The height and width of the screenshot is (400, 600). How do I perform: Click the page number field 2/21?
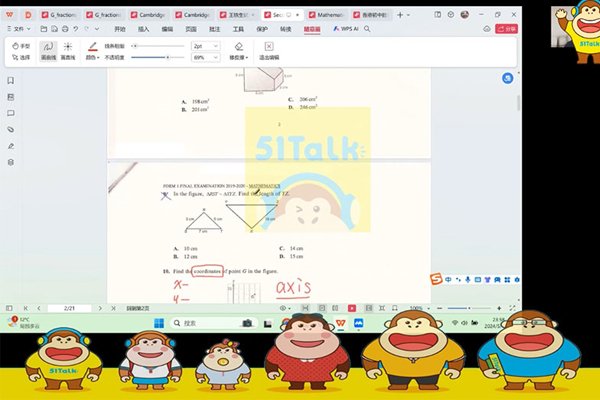(69, 308)
